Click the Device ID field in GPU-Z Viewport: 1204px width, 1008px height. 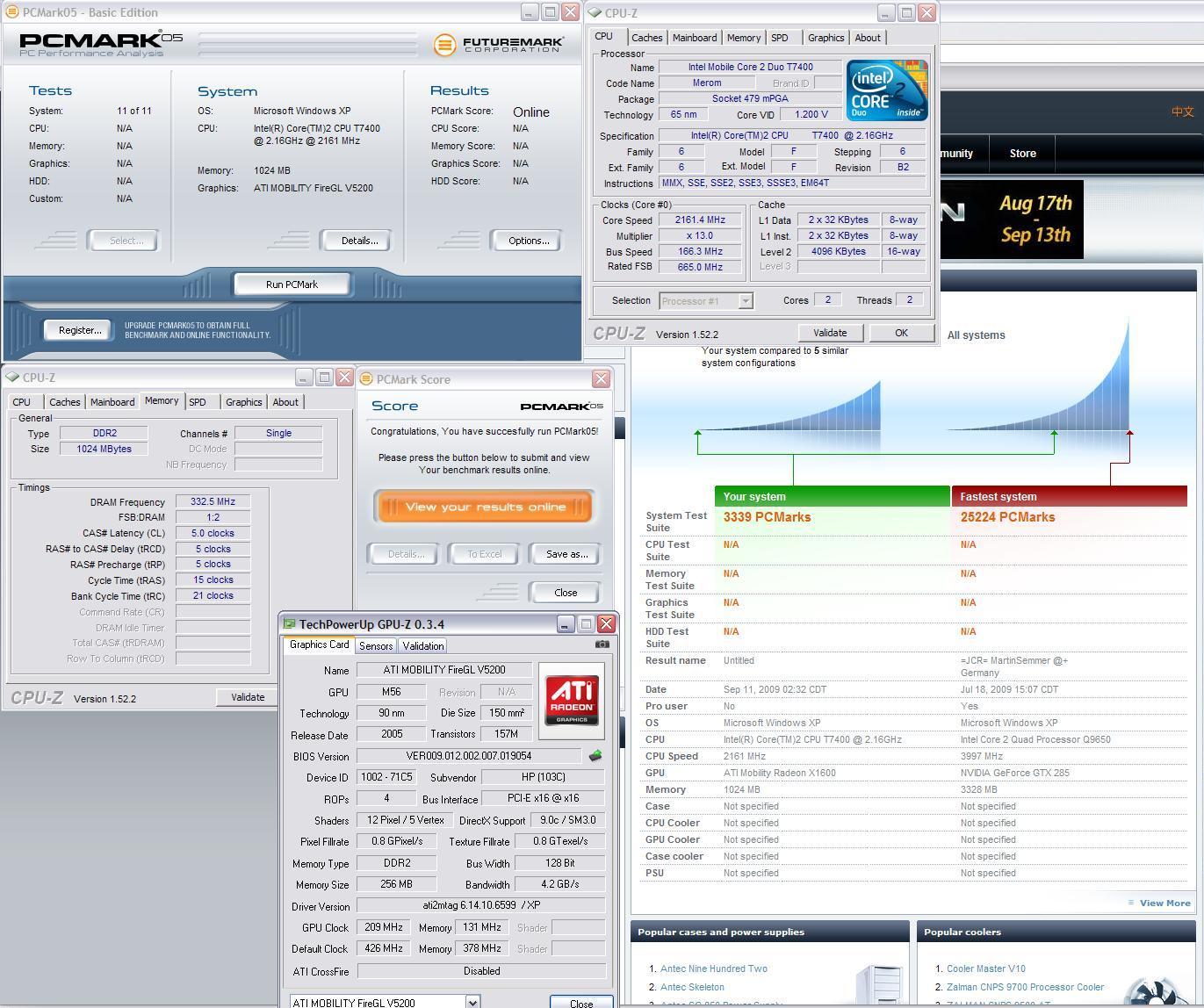tap(386, 777)
